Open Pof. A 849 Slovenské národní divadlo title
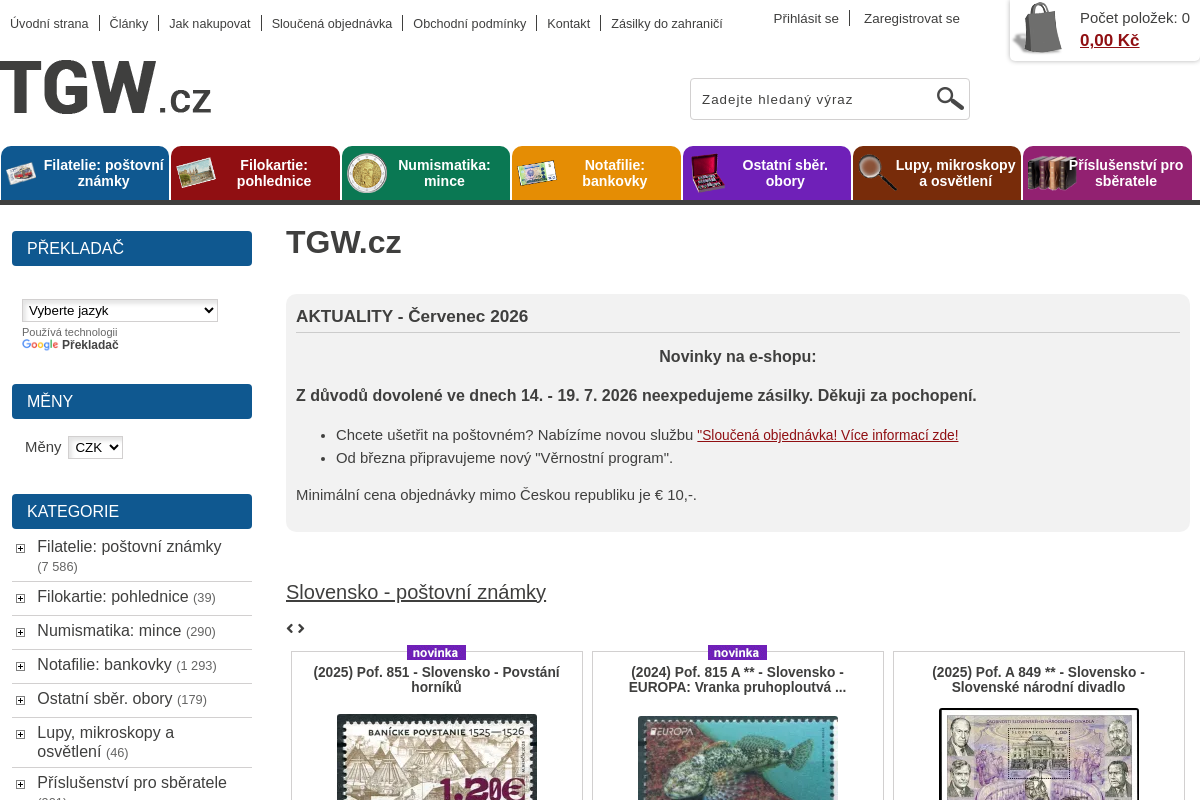The image size is (1200, 800). pos(1038,679)
